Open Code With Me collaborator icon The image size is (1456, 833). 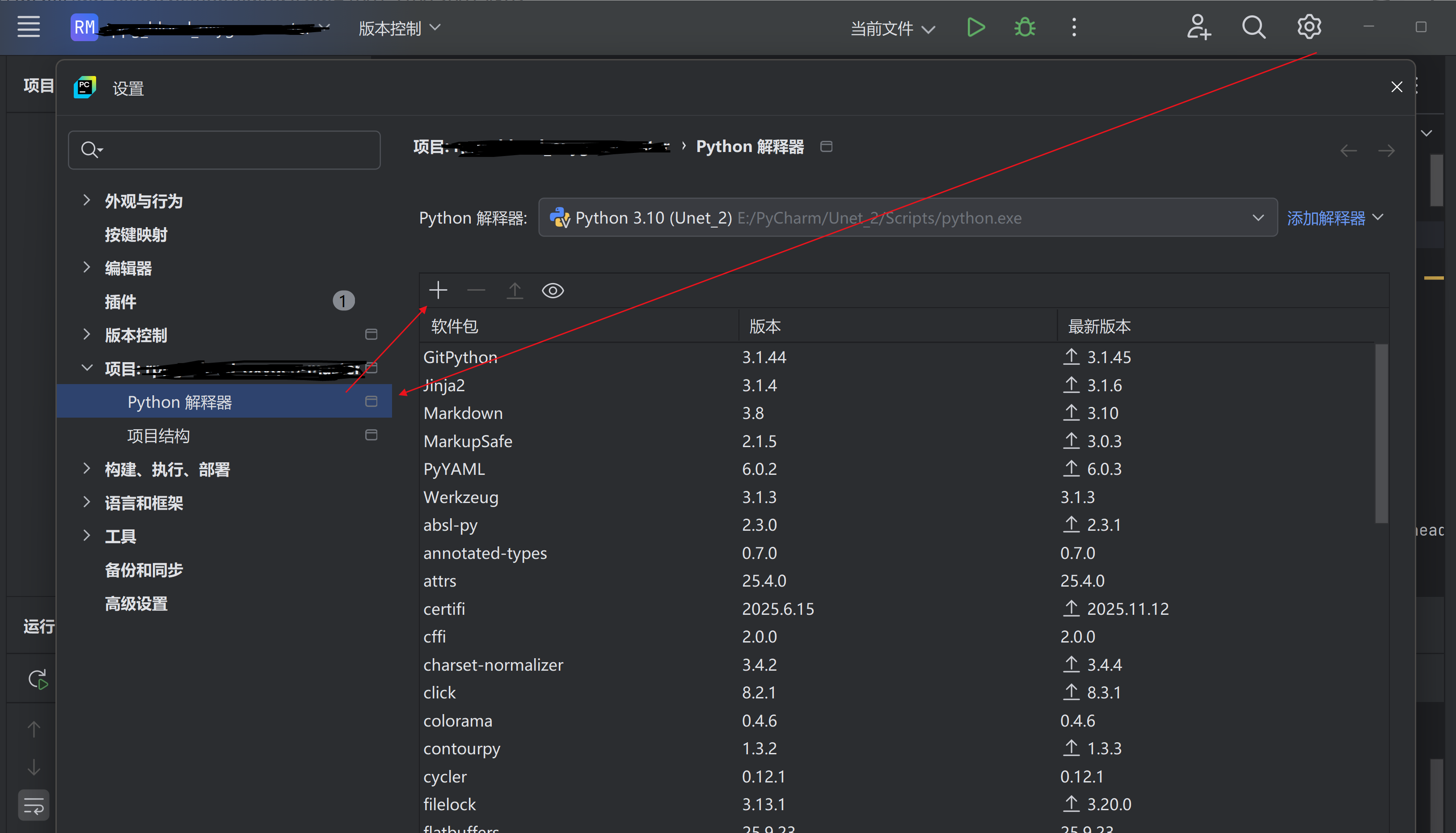tap(1199, 27)
